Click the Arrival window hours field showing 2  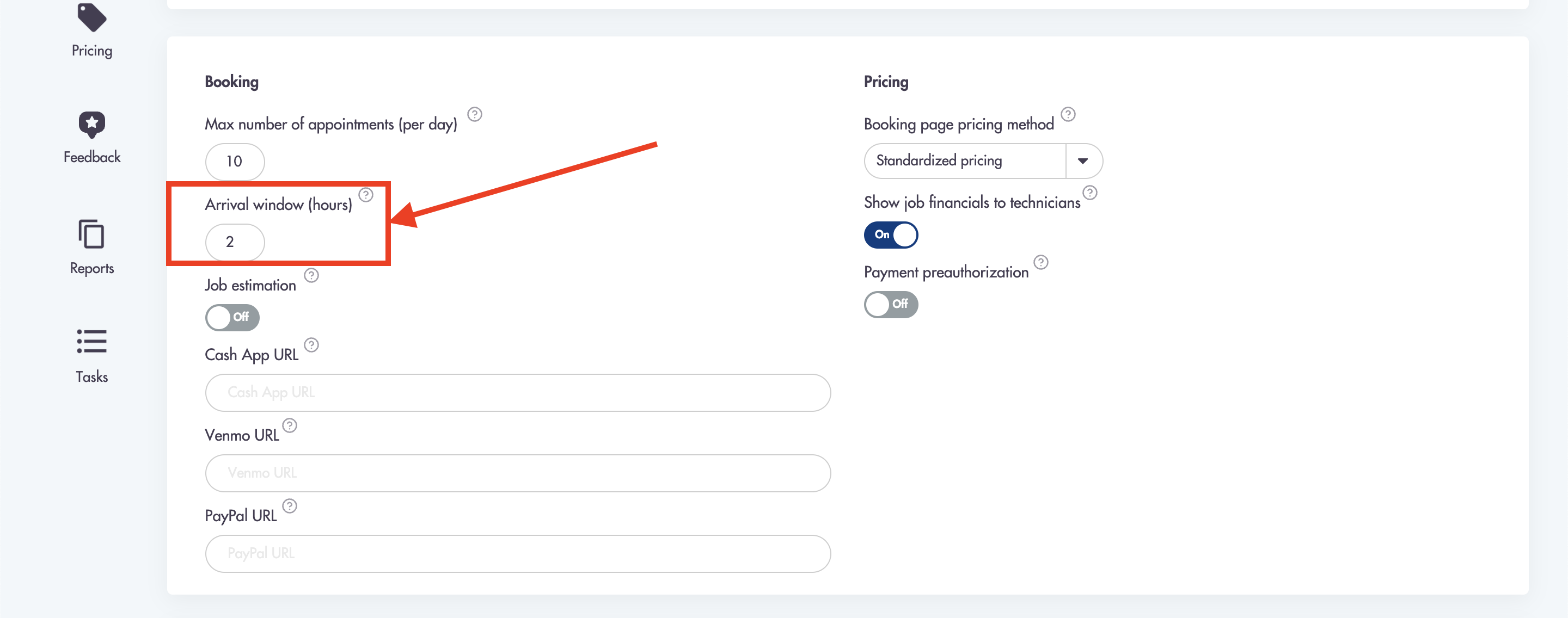pyautogui.click(x=234, y=242)
